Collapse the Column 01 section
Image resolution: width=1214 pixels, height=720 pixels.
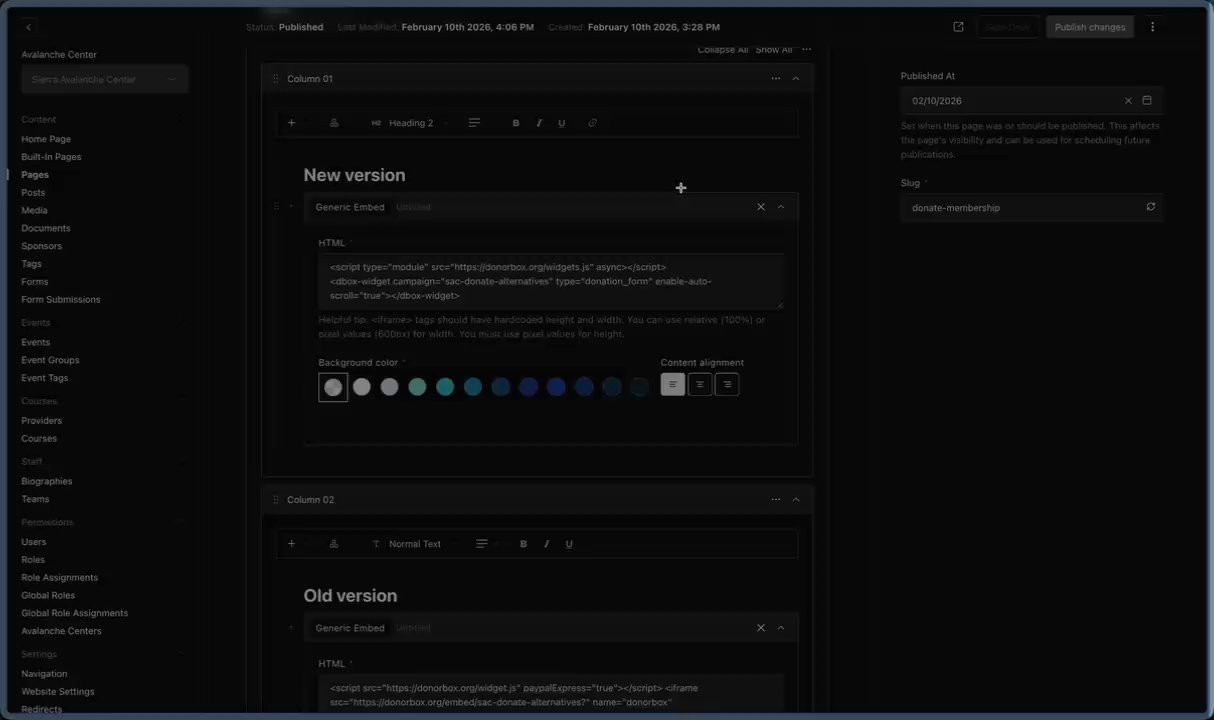(x=796, y=78)
